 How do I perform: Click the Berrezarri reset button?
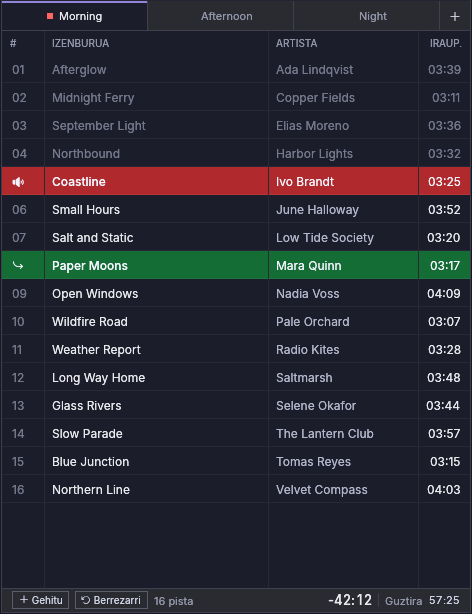pos(111,600)
